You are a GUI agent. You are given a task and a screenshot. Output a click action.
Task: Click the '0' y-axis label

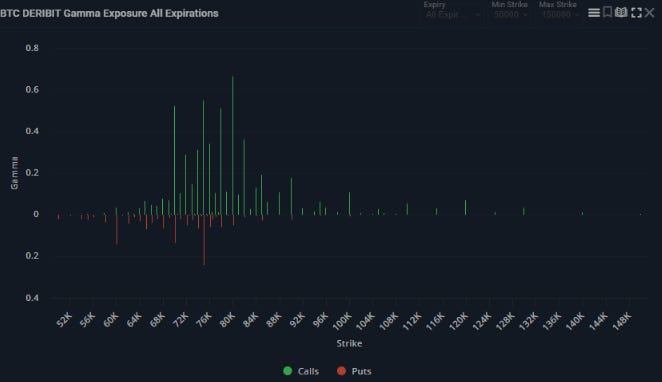[36, 214]
